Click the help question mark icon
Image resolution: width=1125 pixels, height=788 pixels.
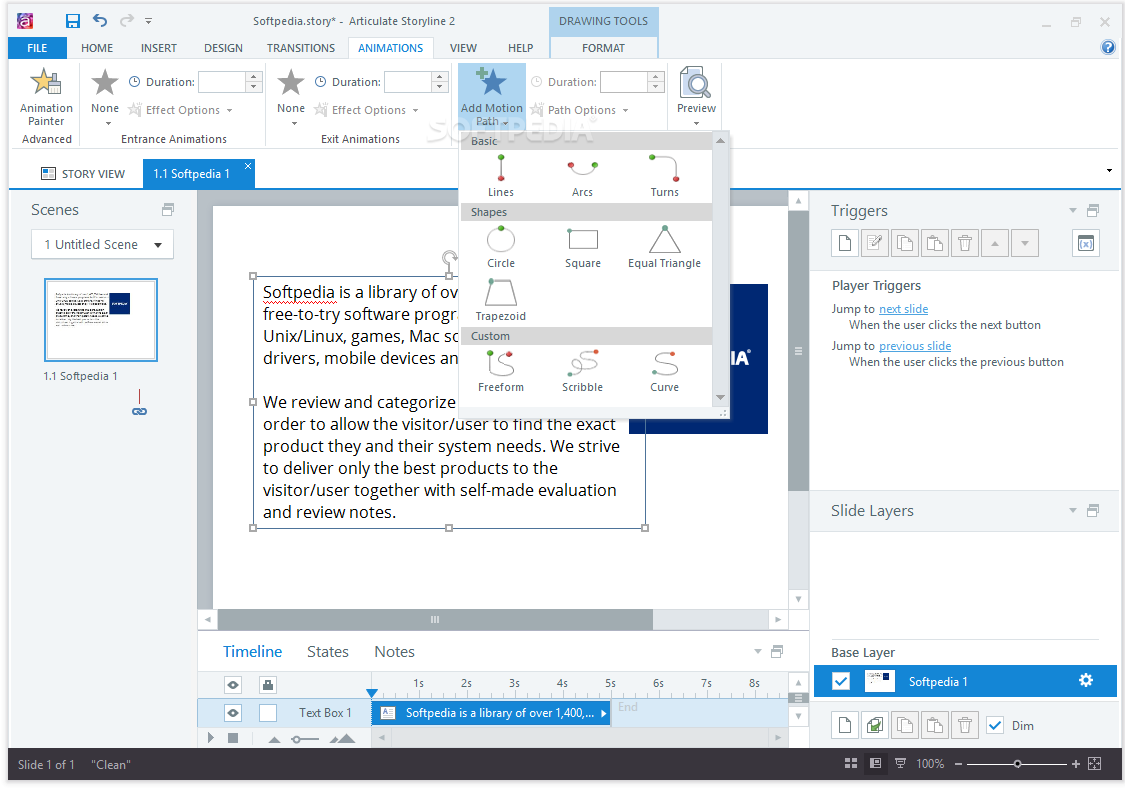click(1107, 47)
